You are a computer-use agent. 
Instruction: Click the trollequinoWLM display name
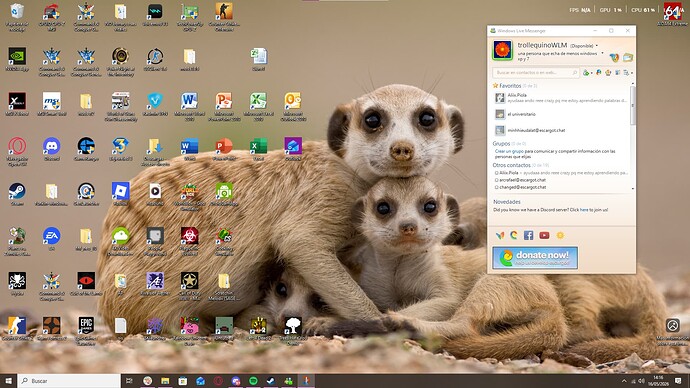[542, 45]
